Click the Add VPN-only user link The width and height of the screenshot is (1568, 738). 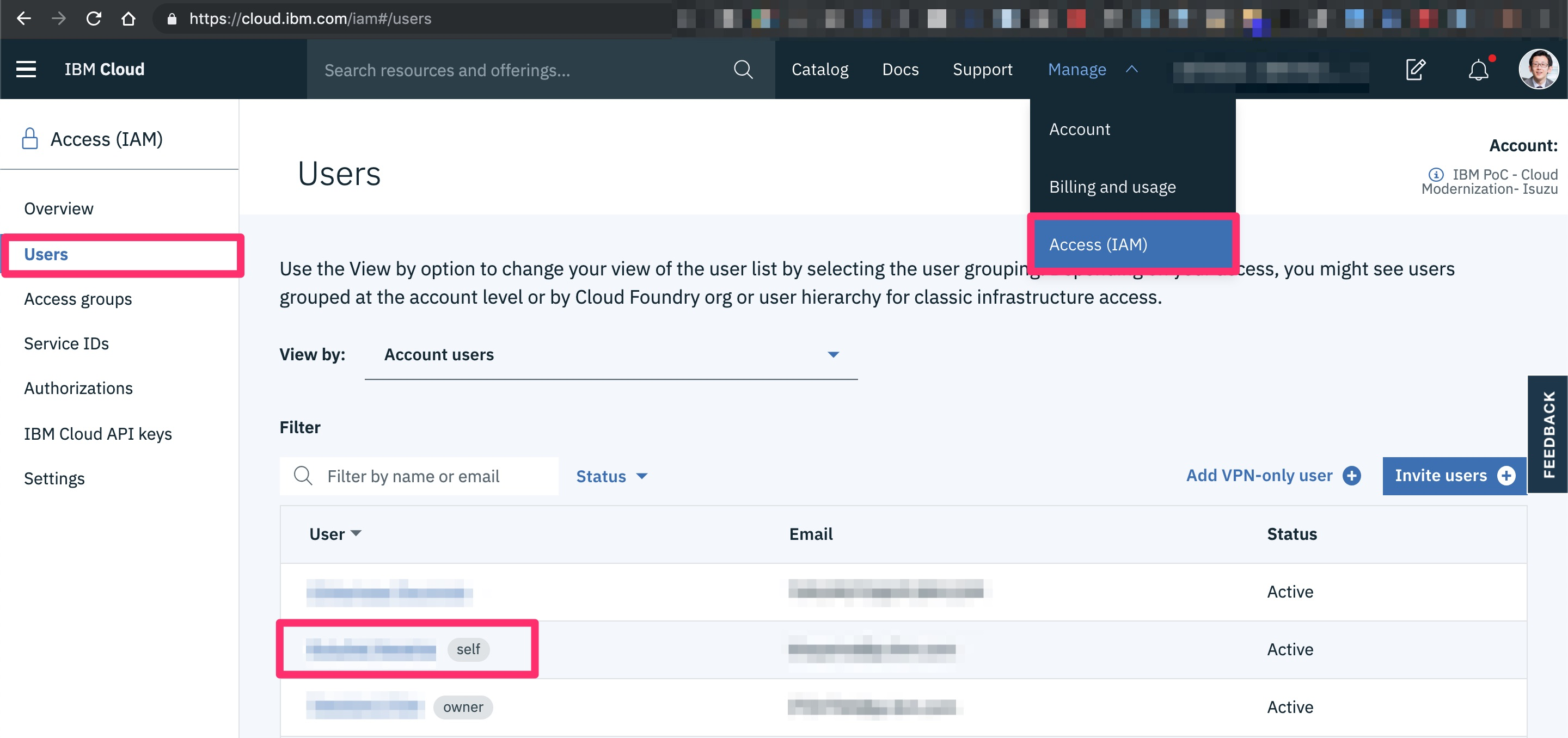pos(1259,476)
